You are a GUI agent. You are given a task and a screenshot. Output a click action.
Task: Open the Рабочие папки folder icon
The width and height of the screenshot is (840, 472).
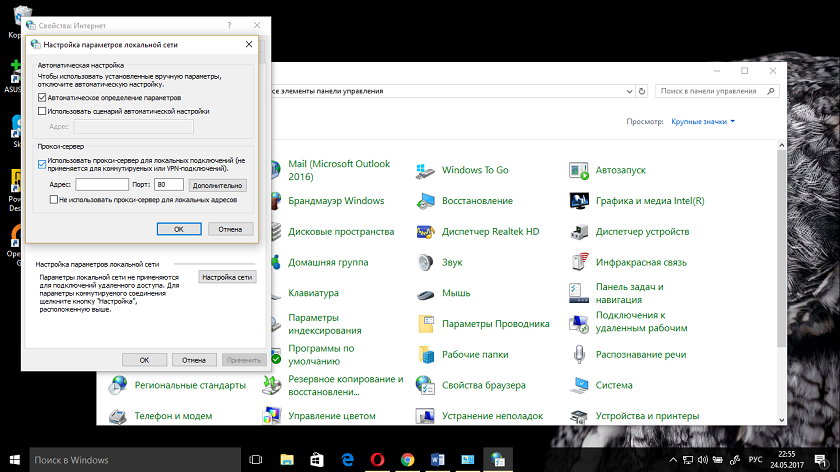426,354
